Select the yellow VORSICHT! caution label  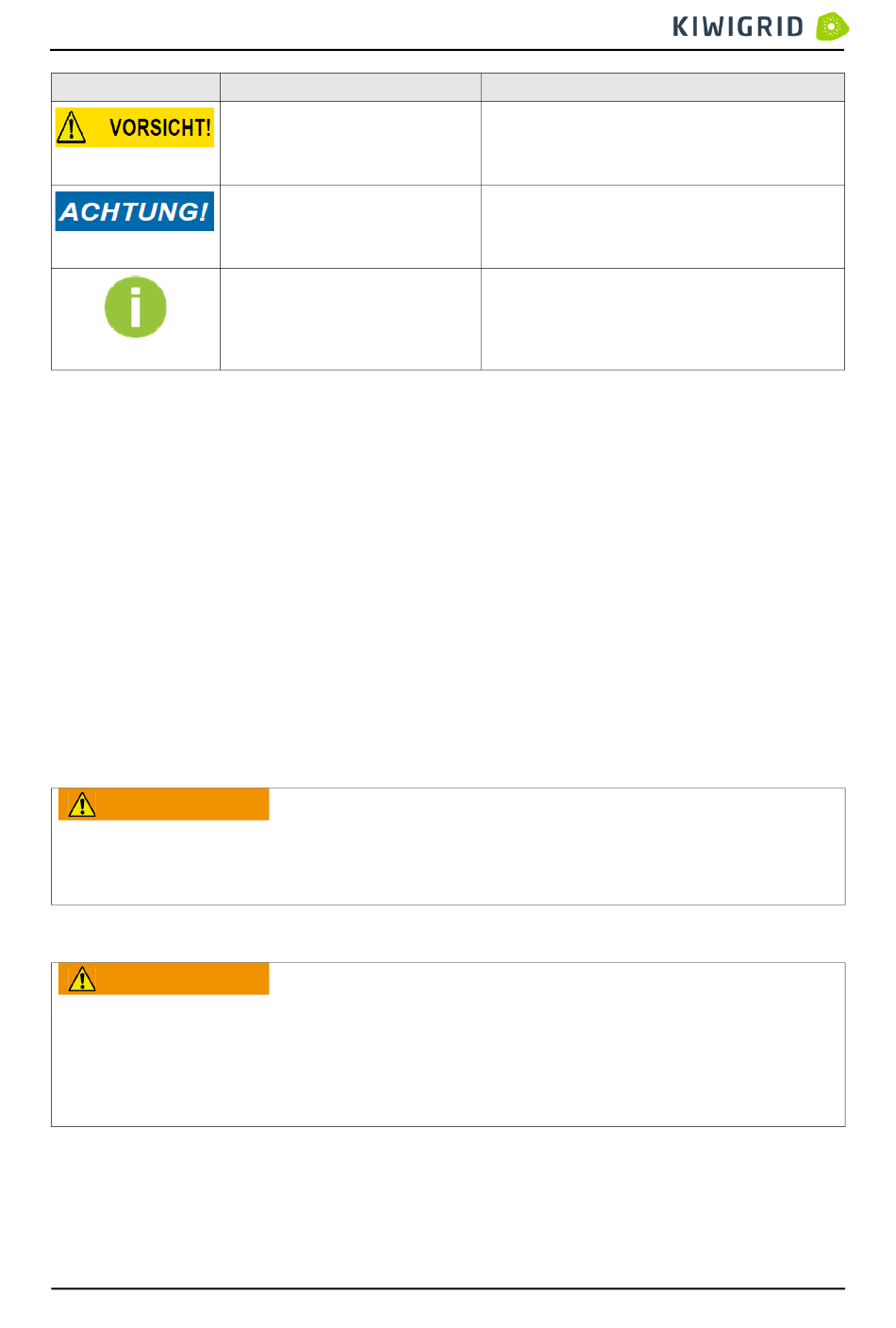click(135, 127)
